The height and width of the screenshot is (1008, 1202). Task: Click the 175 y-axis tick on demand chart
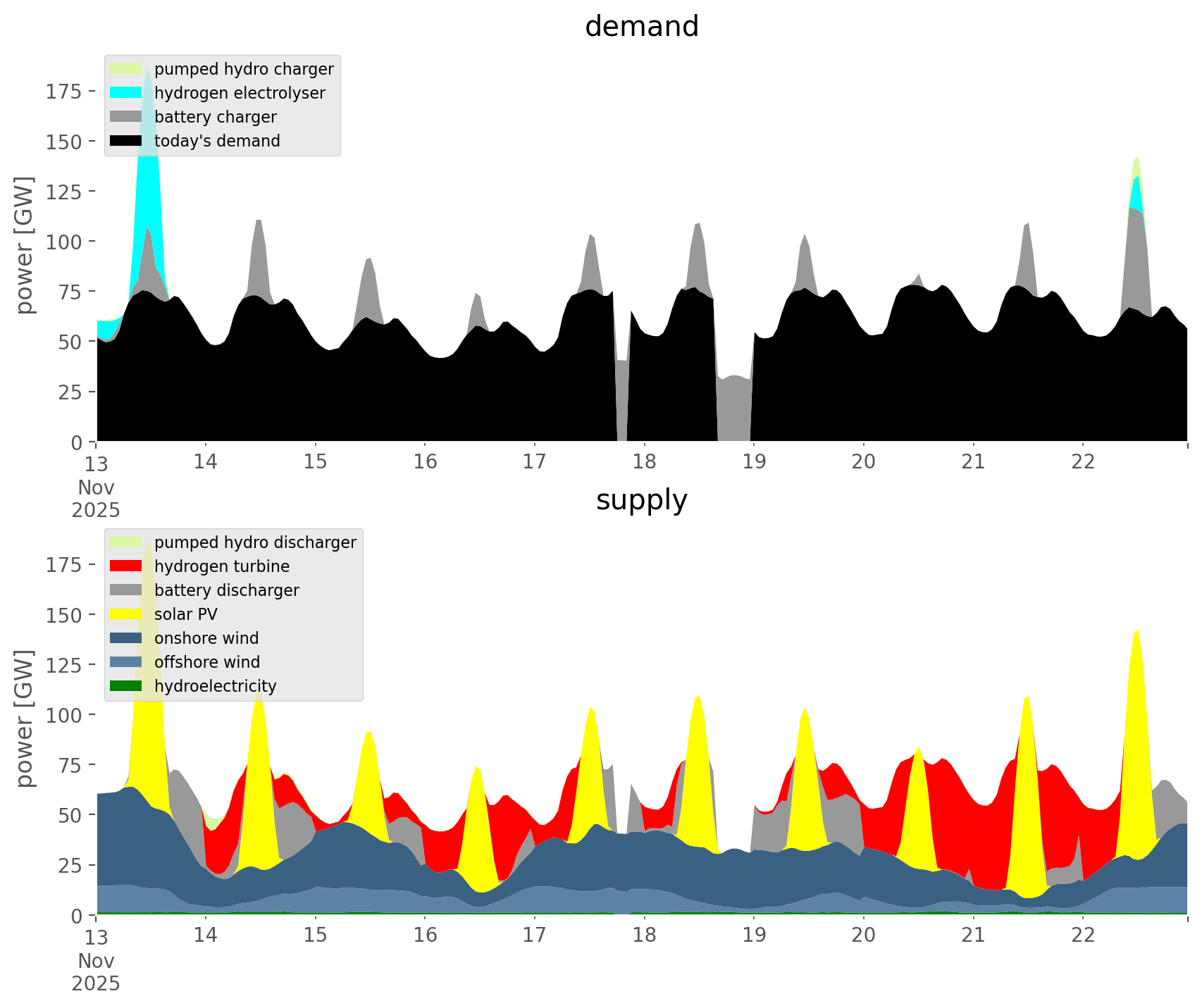coord(63,92)
